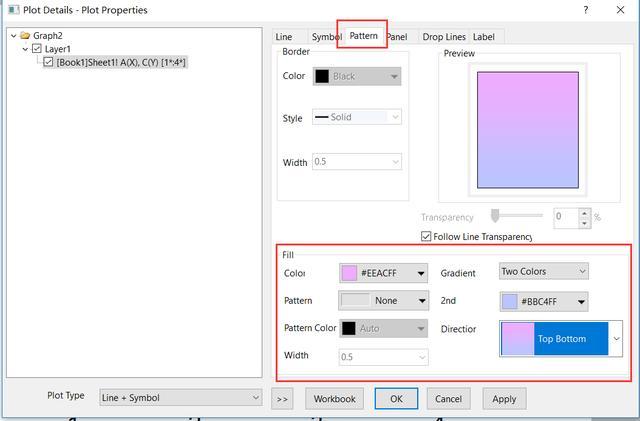The height and width of the screenshot is (421, 640).
Task: Open the Fill Width 0.5 dropdown
Action: 383,357
